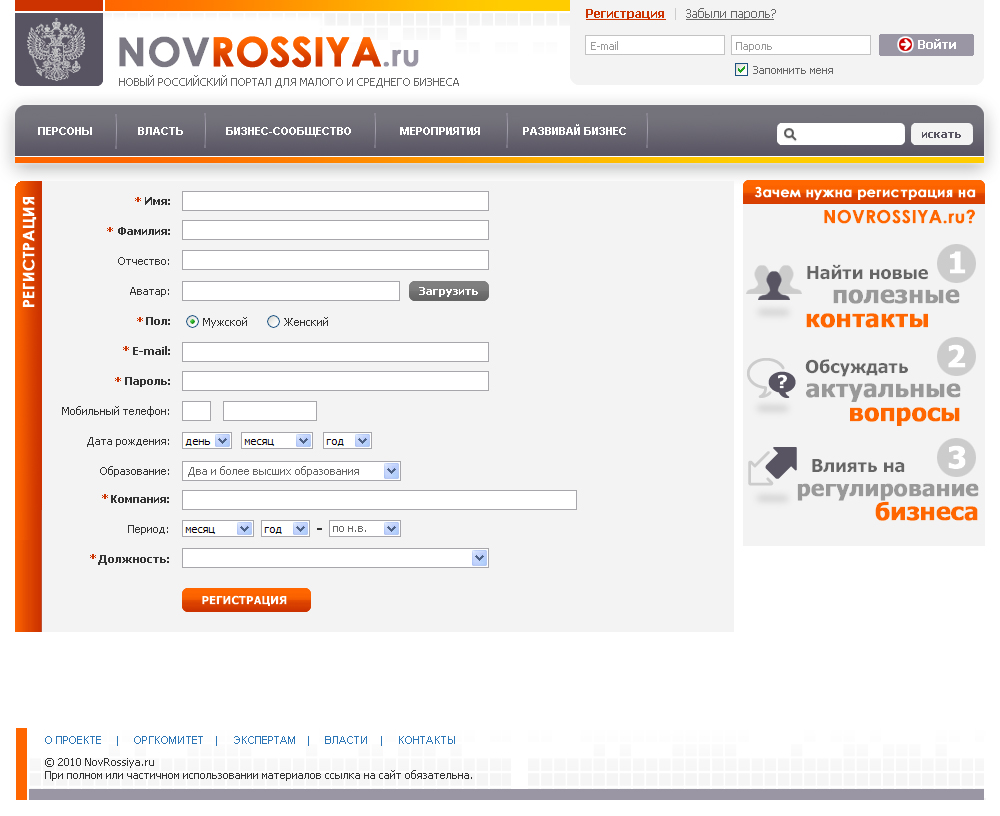Open the birth 'год' dropdown
Viewport: 1000px width, 816px height.
click(x=347, y=441)
